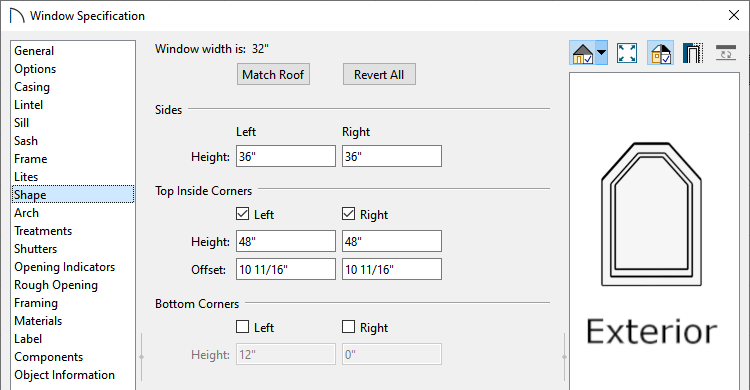Toggle the color house preview icon
This screenshot has height=390, width=750.
tap(661, 53)
